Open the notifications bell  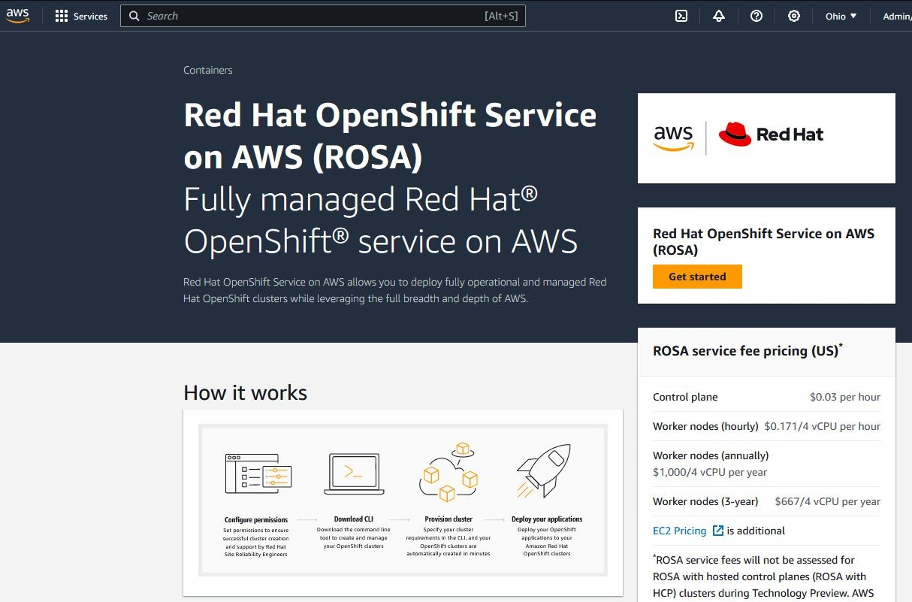[x=719, y=16]
